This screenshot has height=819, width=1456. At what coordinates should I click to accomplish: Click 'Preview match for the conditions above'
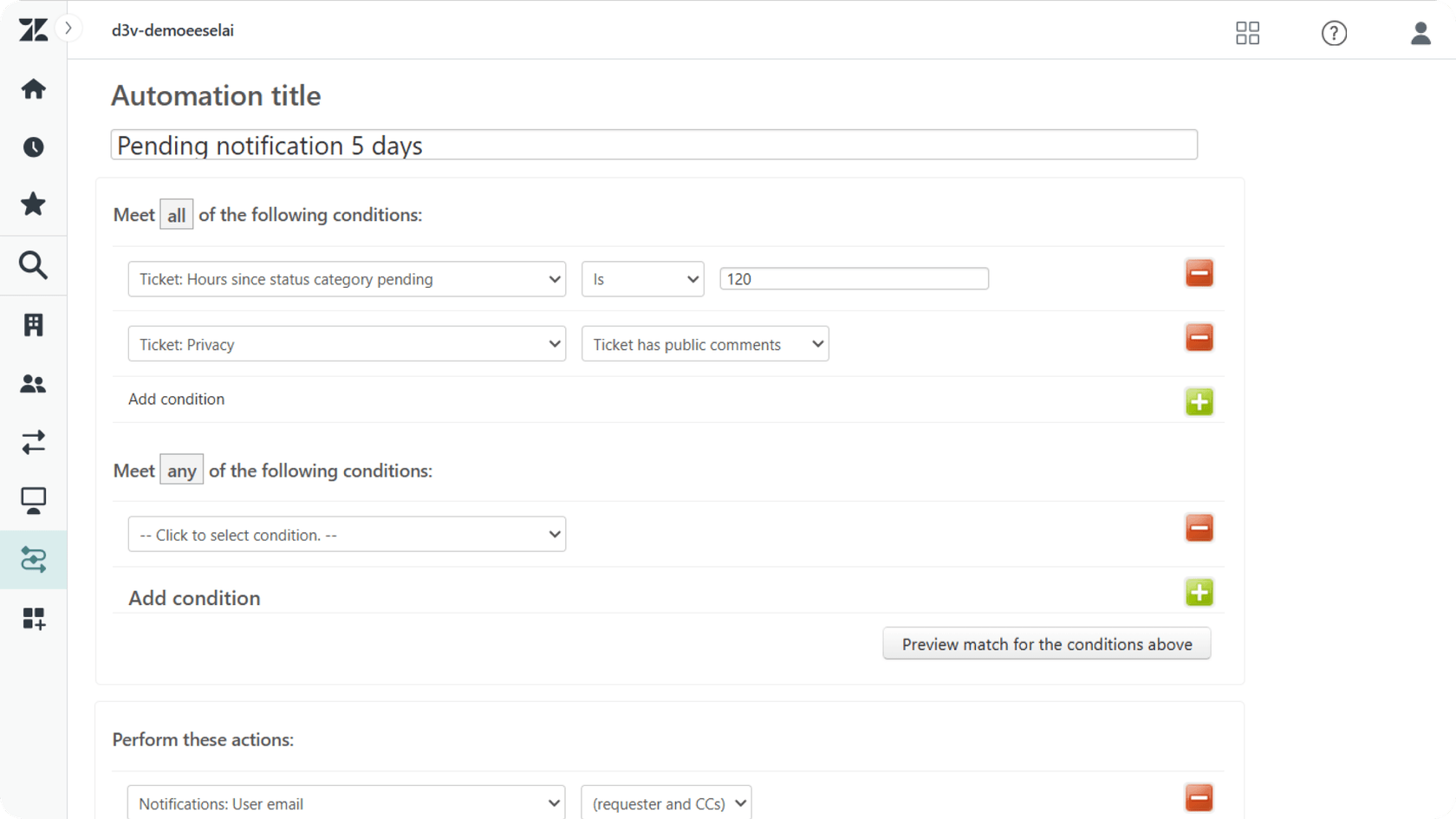coord(1046,644)
